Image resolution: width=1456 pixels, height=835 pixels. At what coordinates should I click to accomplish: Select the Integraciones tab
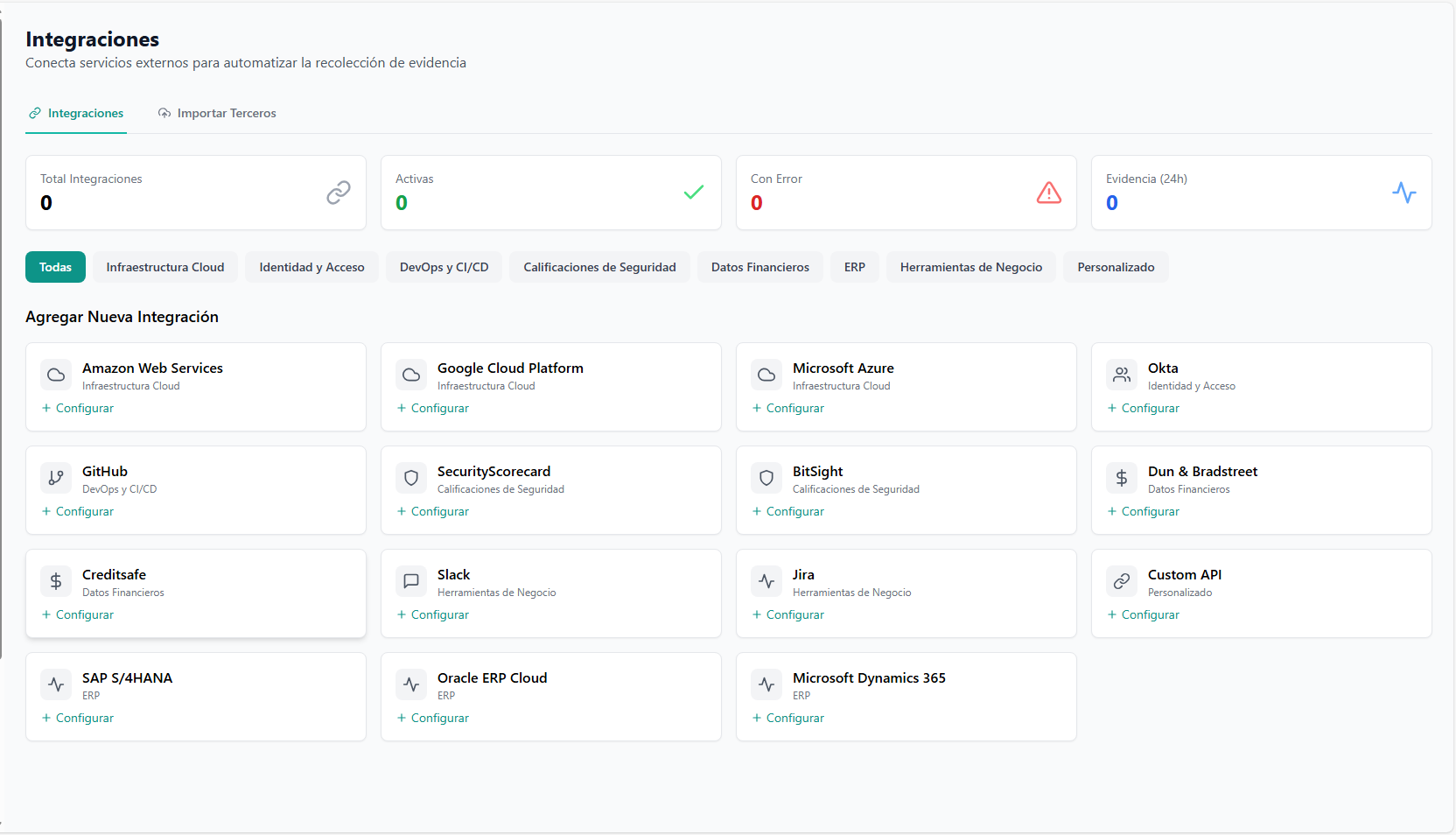[76, 113]
